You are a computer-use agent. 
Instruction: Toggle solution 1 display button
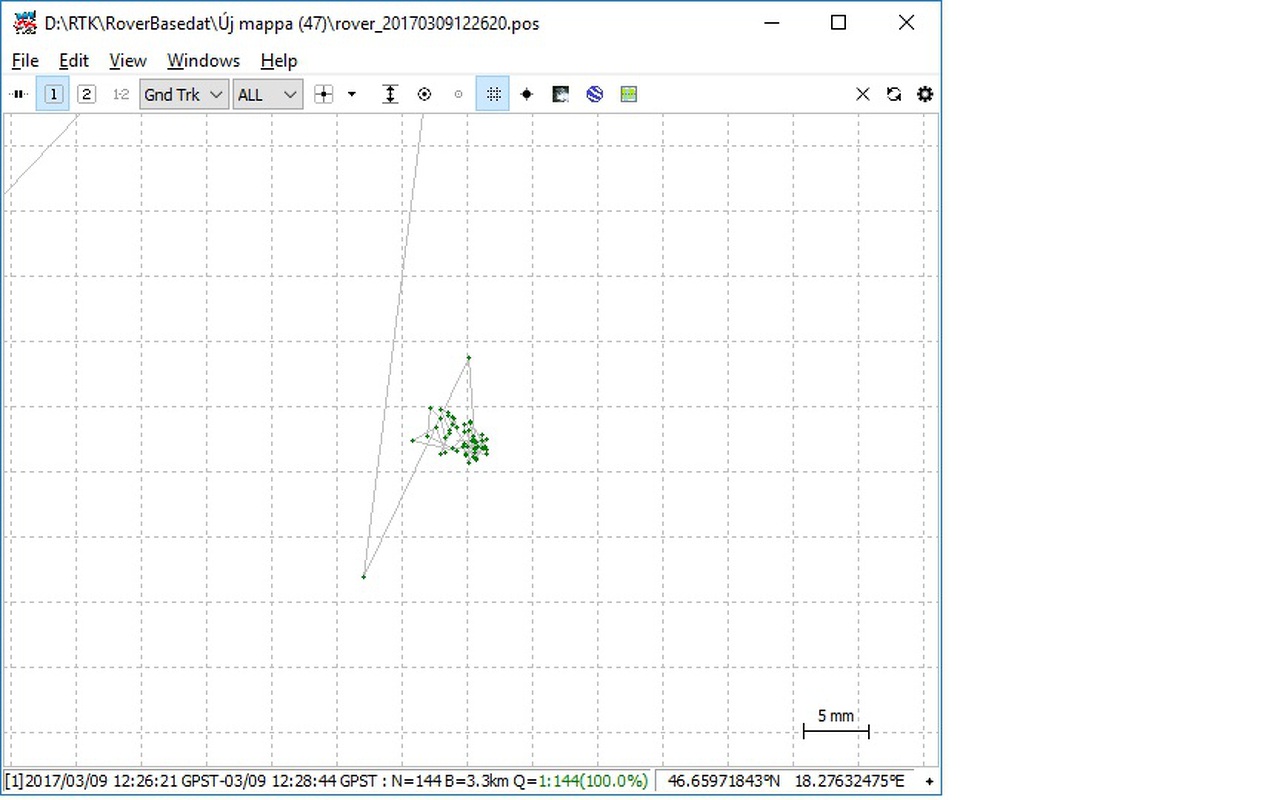coord(54,94)
